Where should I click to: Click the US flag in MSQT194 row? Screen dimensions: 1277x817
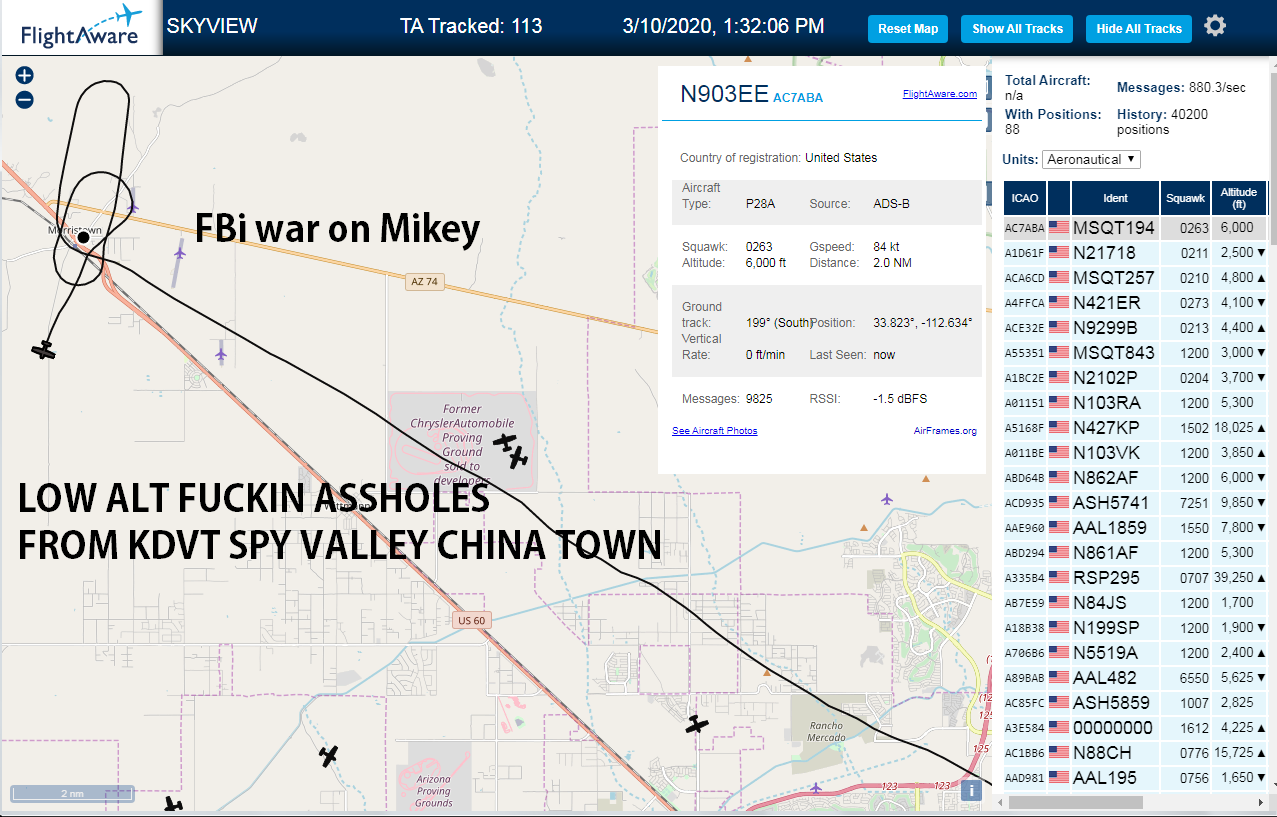coord(1059,227)
